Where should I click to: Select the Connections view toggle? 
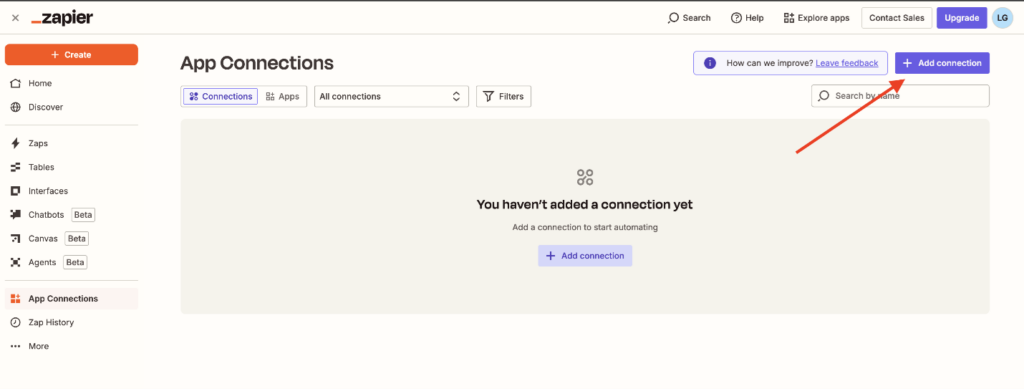point(221,97)
